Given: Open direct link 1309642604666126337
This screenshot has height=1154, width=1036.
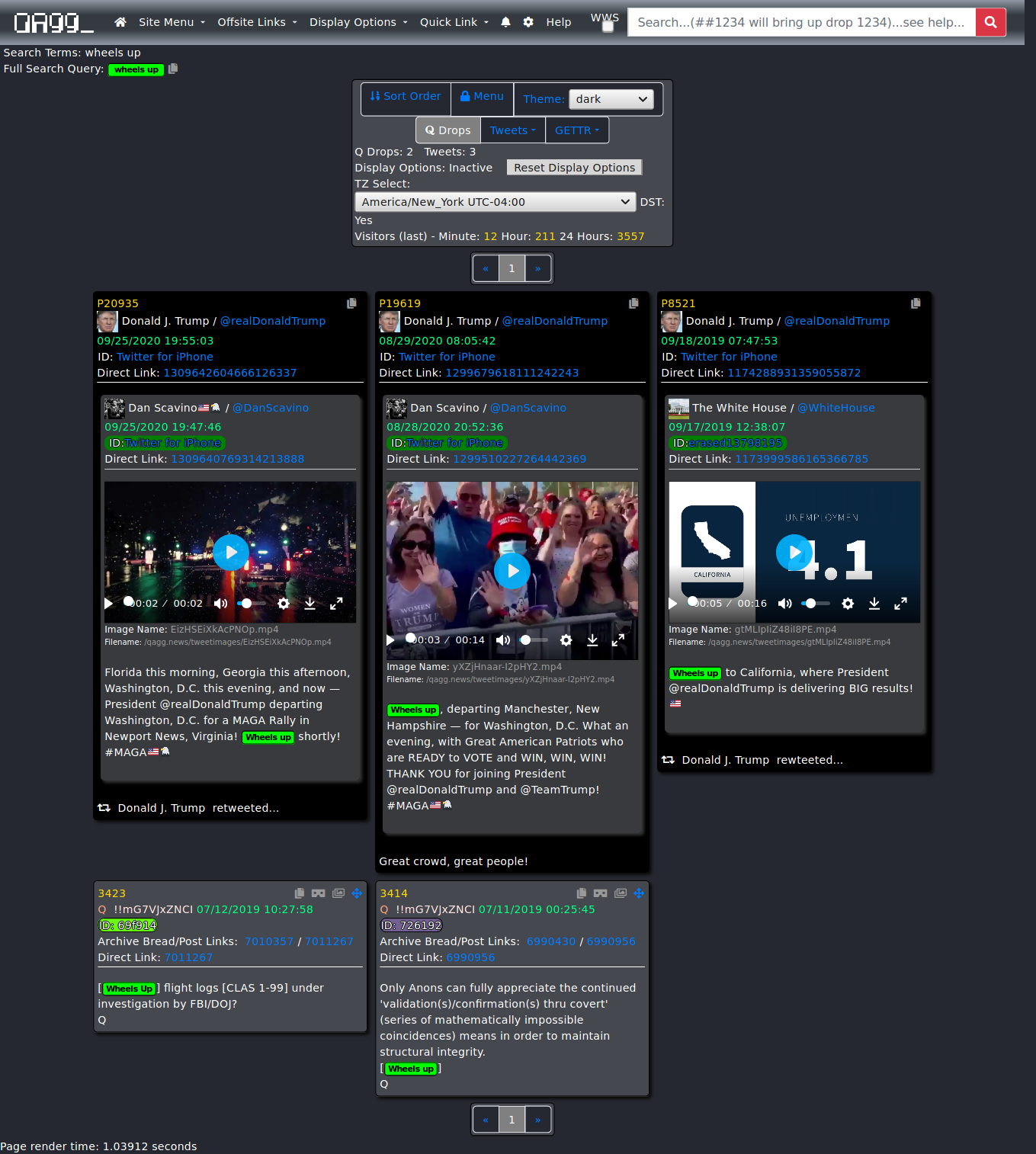Looking at the screenshot, I should tap(230, 373).
